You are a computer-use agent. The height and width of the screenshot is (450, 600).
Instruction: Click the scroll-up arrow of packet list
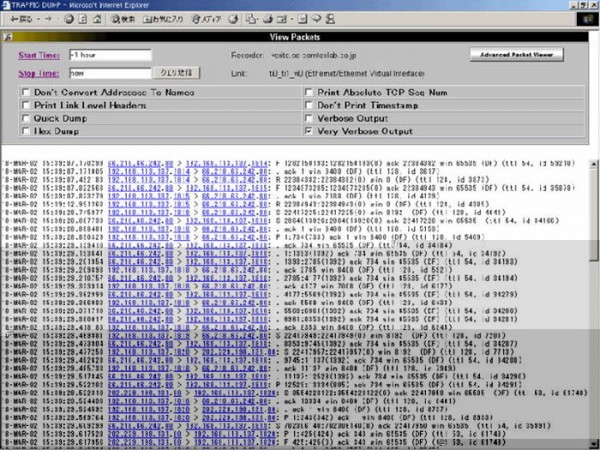[593, 163]
